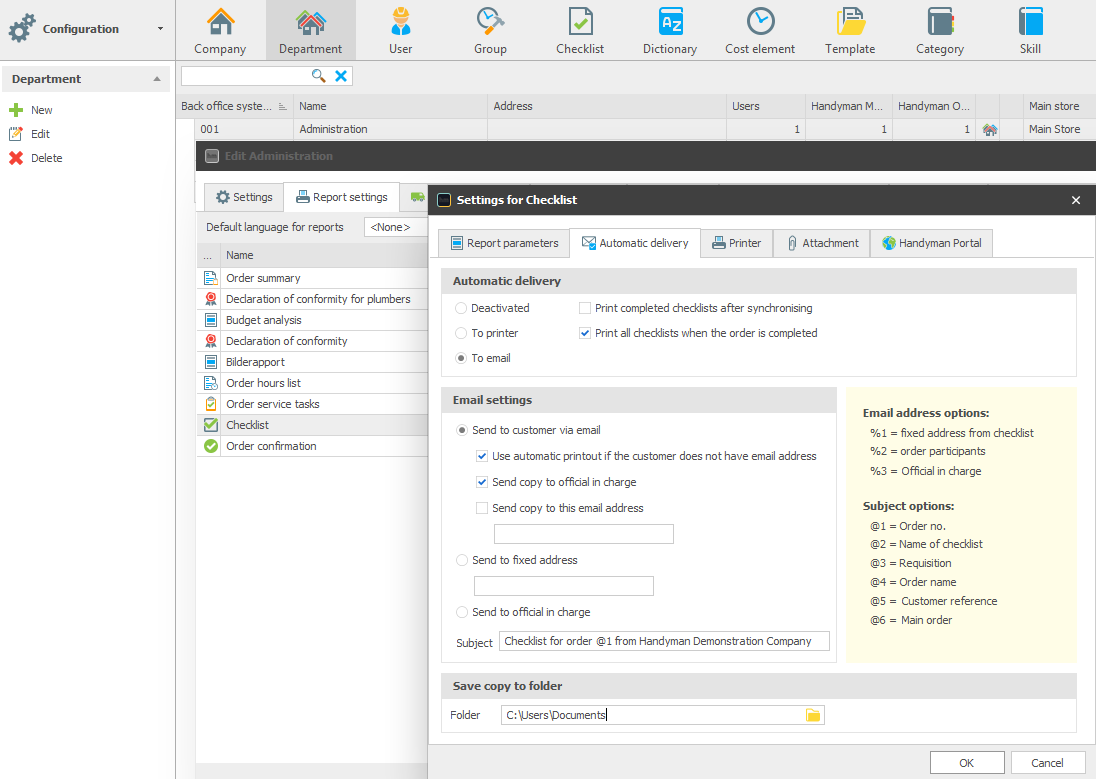The height and width of the screenshot is (779, 1096).
Task: Open the User configuration icon
Action: (x=401, y=31)
